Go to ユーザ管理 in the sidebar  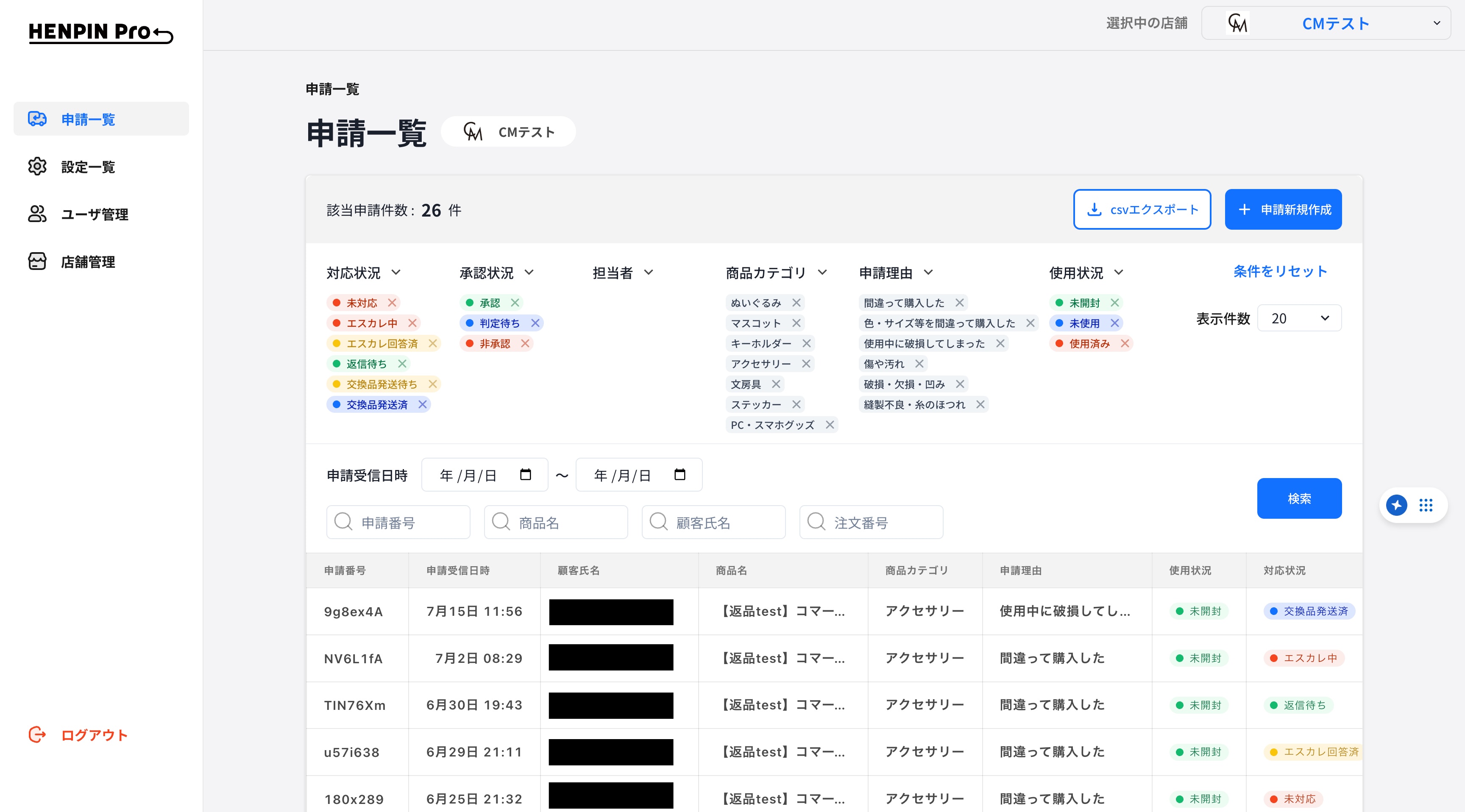click(x=95, y=214)
